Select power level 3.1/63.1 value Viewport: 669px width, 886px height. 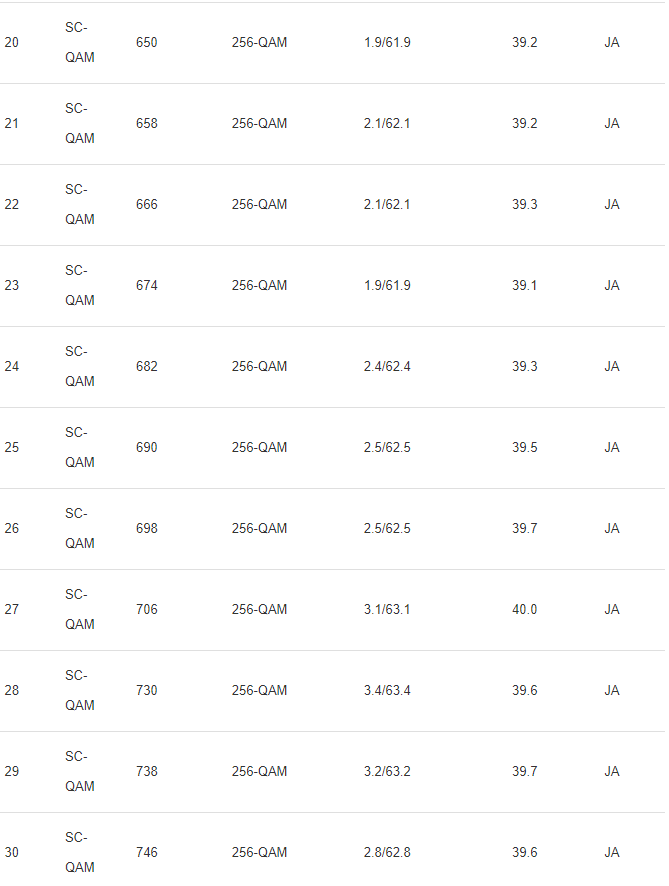[387, 609]
